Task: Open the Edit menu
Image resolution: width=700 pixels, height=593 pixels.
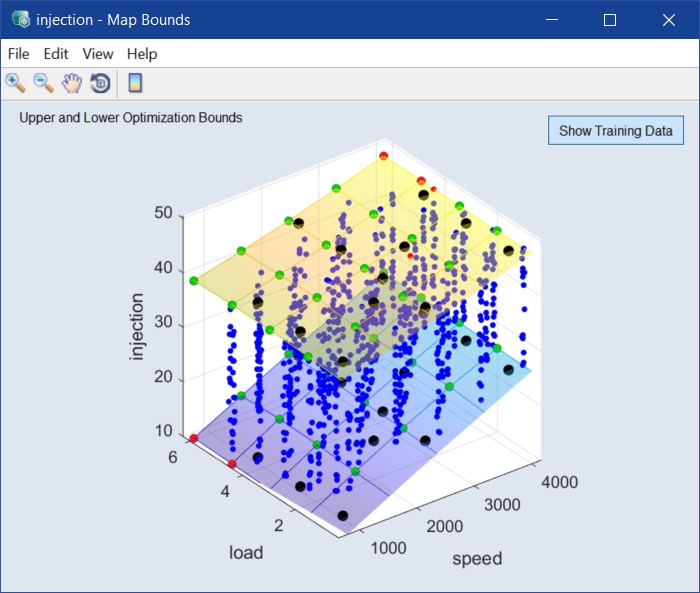Action: 56,54
